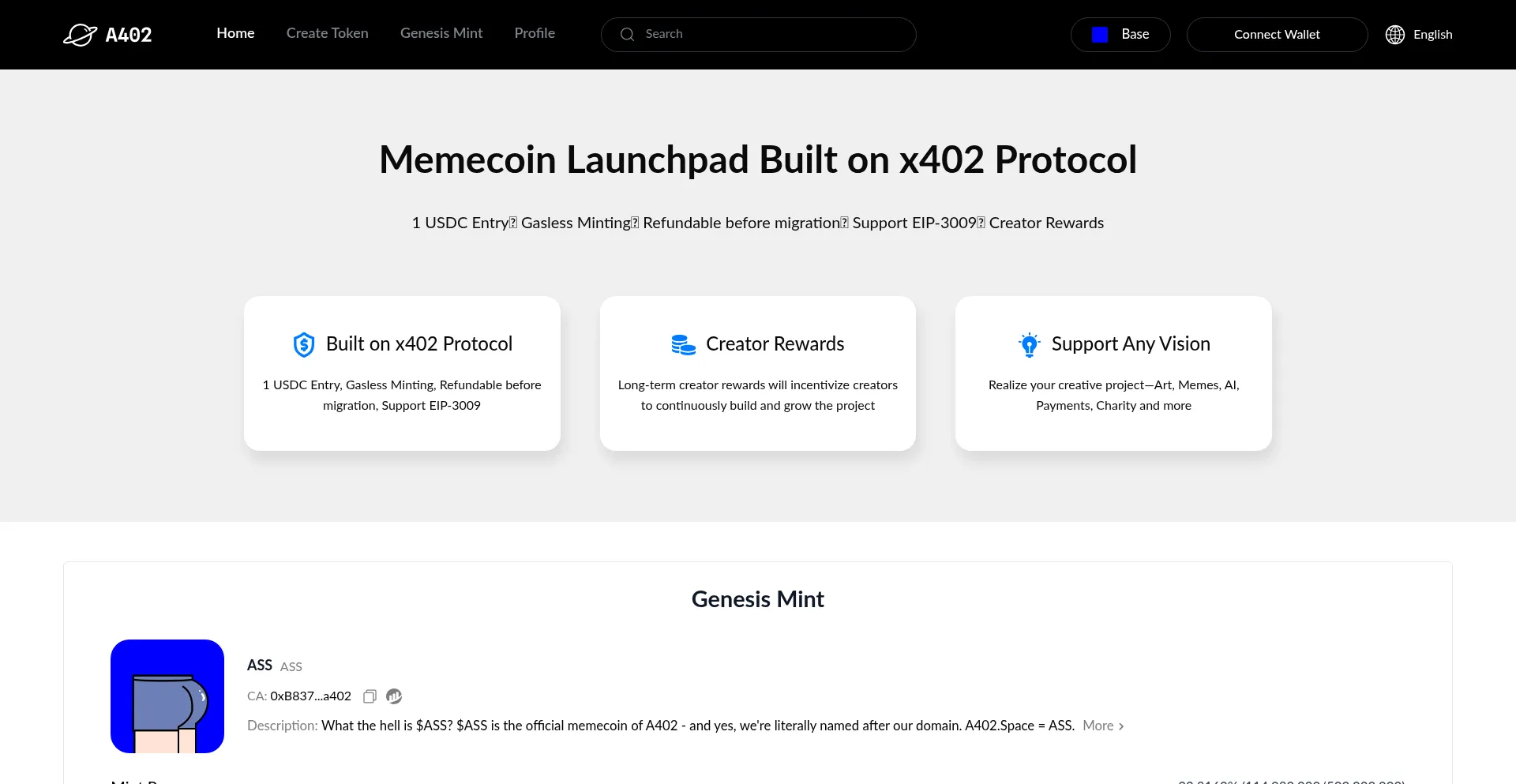Copy the ASS contract address
Image resolution: width=1516 pixels, height=784 pixels.
coord(370,696)
